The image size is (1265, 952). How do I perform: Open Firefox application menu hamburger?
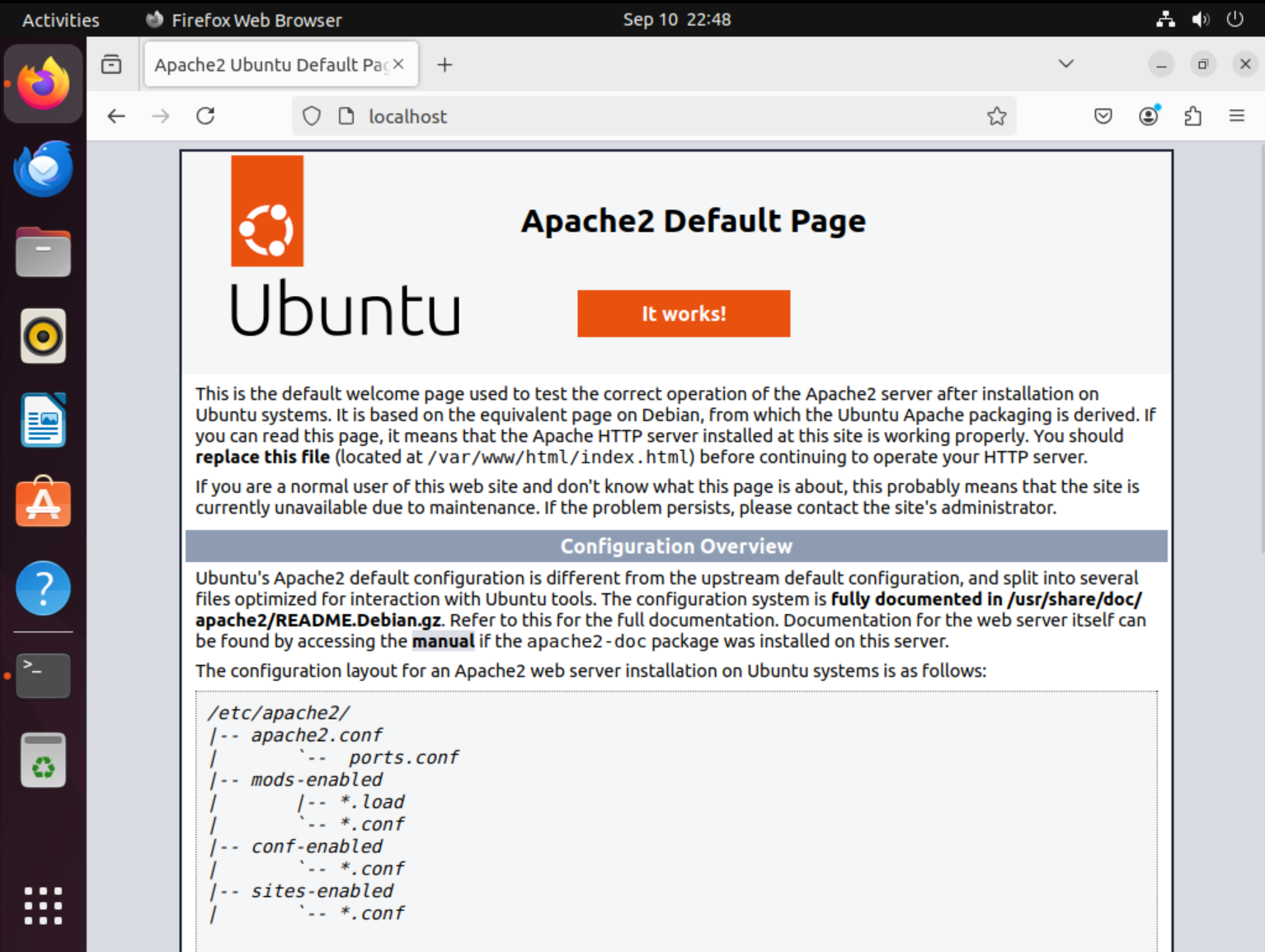(x=1236, y=116)
